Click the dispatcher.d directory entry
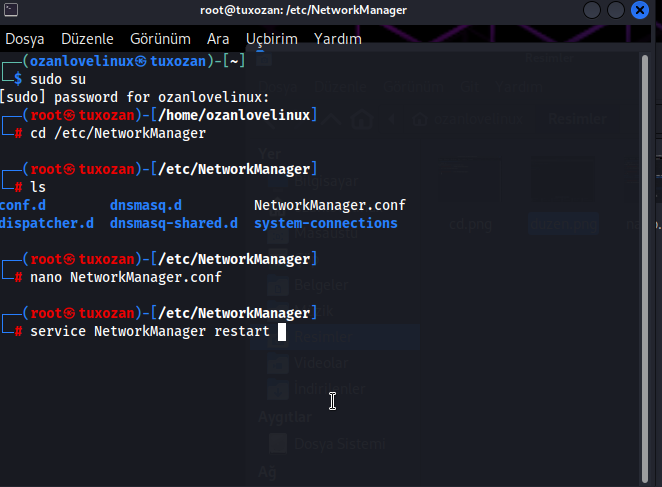Image resolution: width=662 pixels, height=487 pixels. 47,223
